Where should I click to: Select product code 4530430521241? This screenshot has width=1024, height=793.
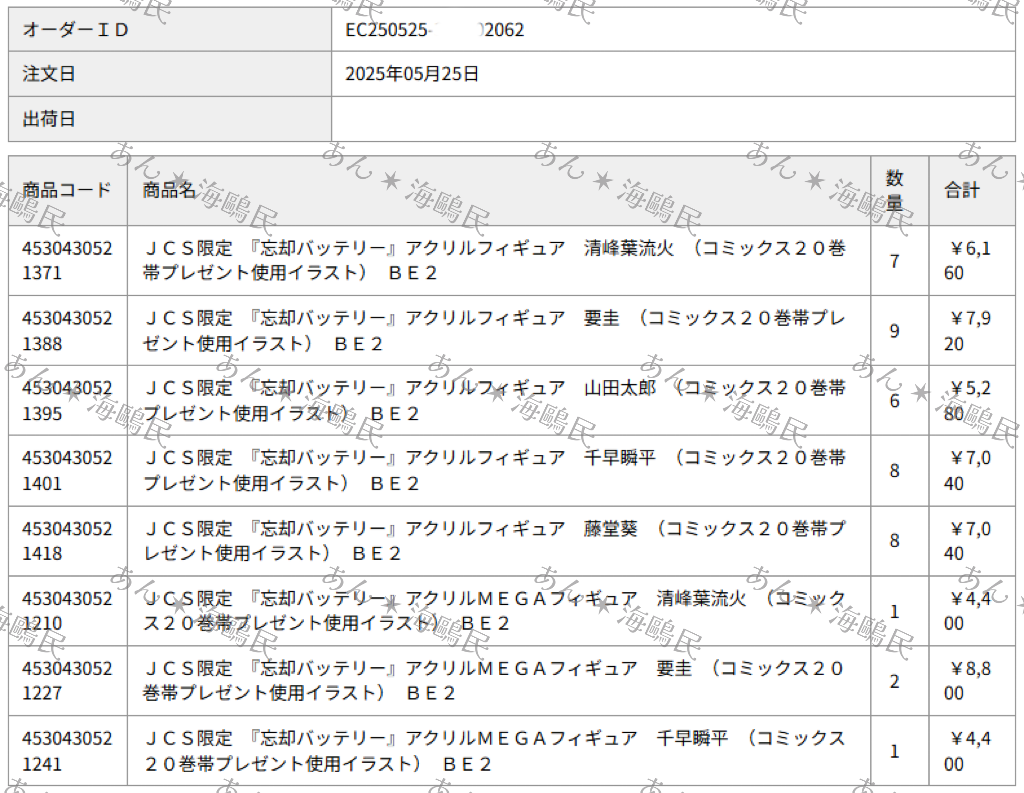pos(67,751)
